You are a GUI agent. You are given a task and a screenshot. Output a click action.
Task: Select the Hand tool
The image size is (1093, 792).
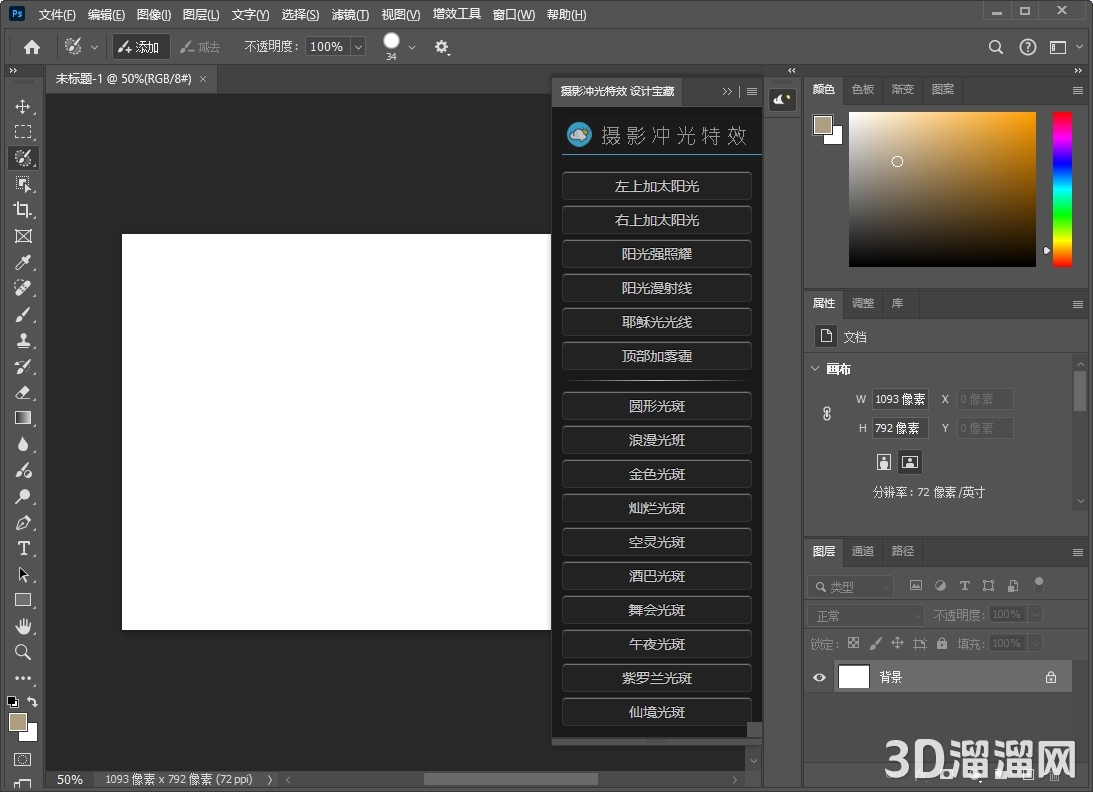23,626
